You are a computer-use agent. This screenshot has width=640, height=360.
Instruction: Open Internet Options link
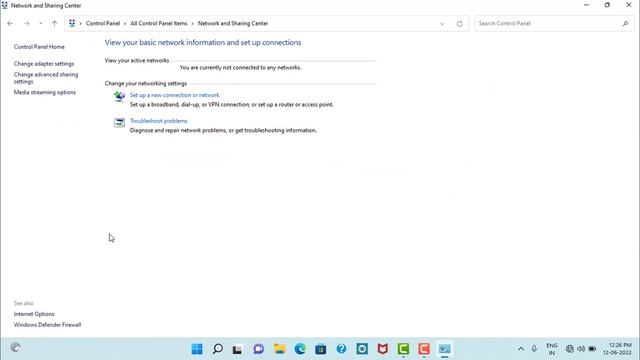tap(34, 314)
